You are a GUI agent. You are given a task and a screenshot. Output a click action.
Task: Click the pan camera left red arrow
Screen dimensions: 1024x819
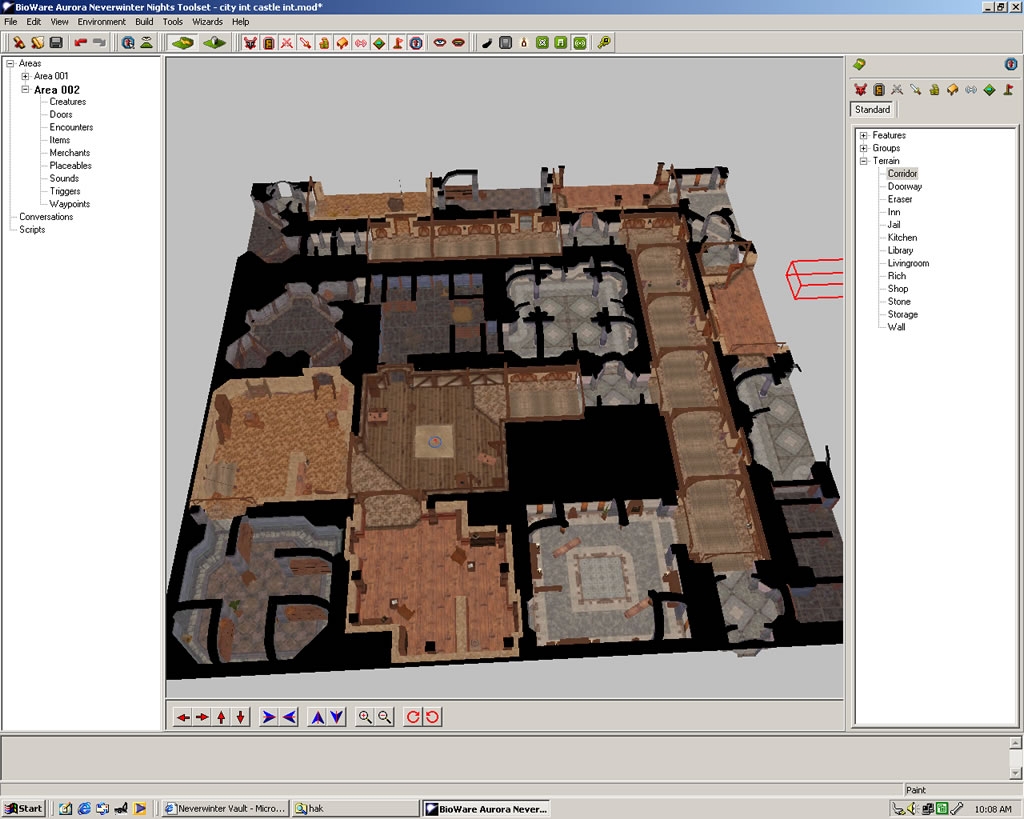pyautogui.click(x=182, y=717)
